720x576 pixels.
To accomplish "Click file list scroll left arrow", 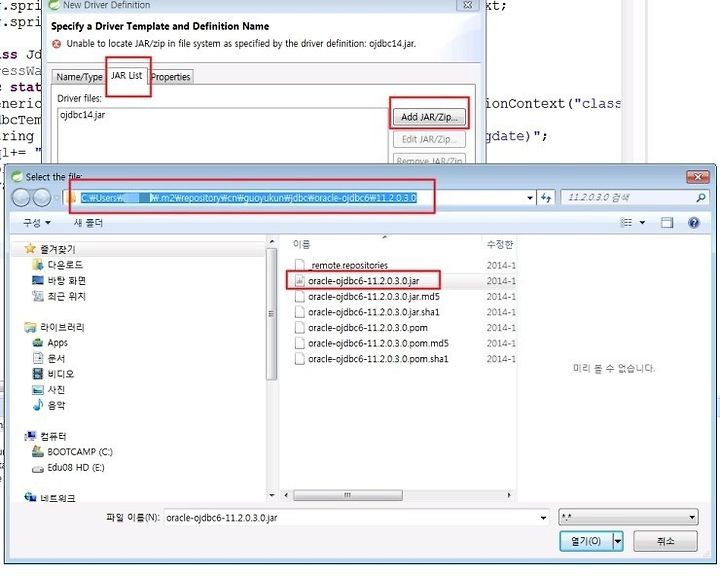I will point(287,495).
